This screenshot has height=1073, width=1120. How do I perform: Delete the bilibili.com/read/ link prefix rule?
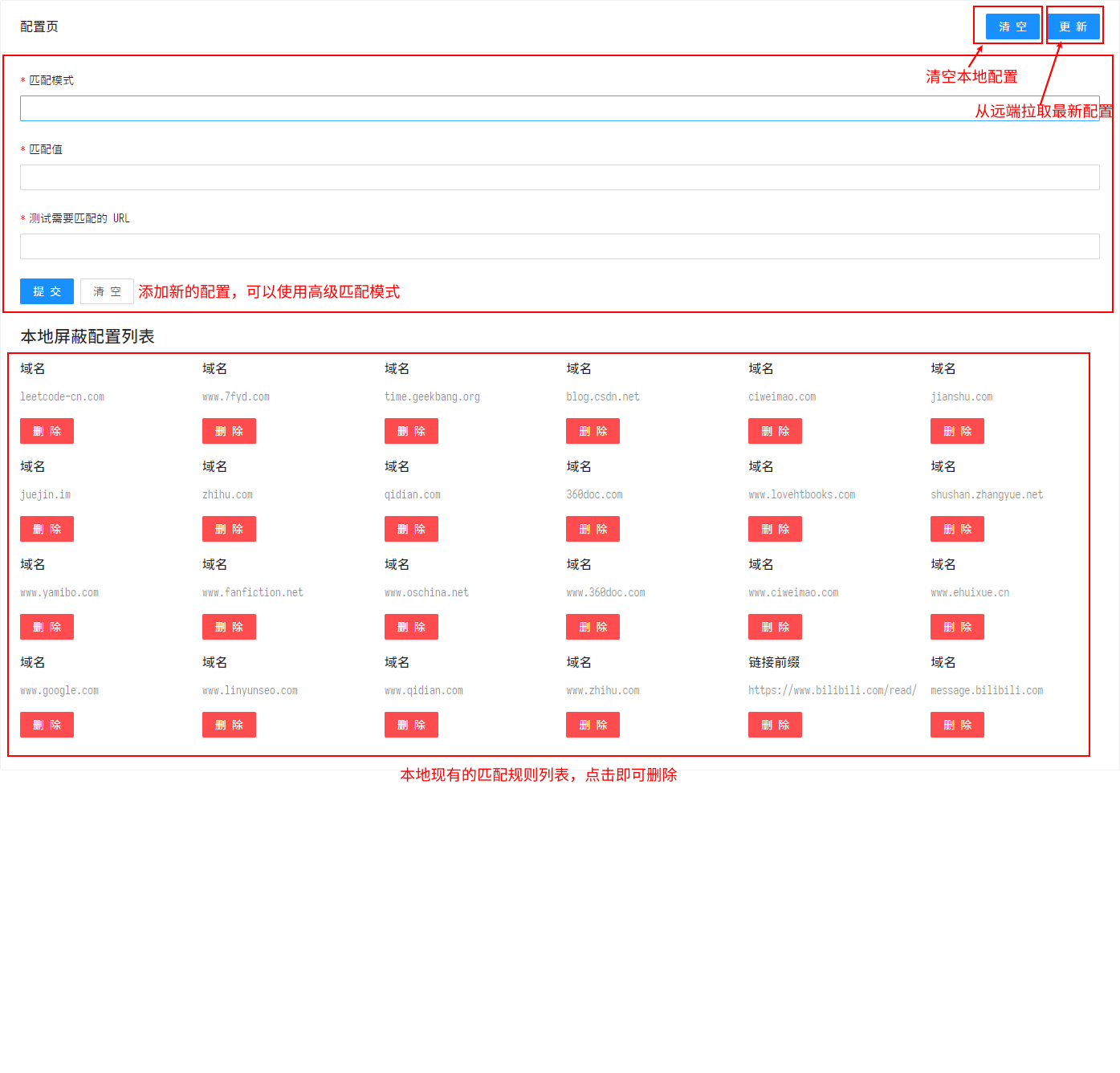(x=775, y=725)
